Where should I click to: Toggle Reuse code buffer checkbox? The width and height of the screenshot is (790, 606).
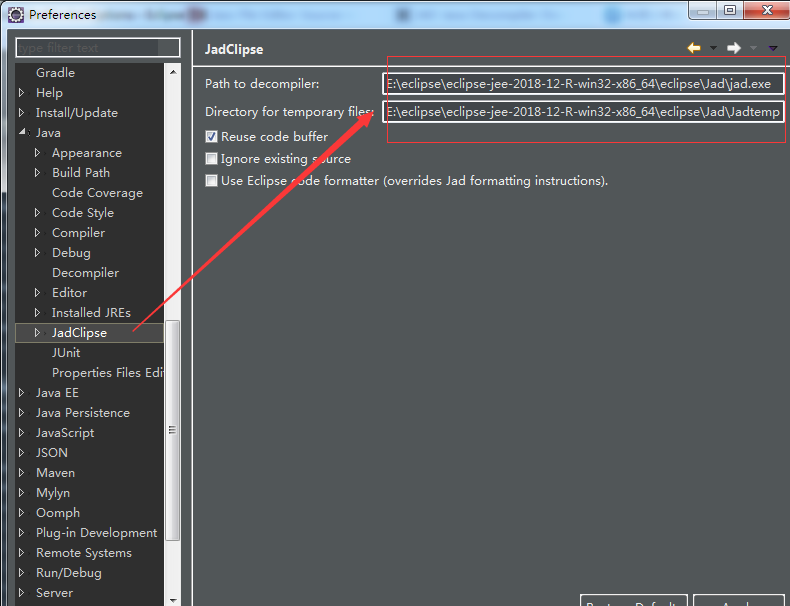coord(212,137)
